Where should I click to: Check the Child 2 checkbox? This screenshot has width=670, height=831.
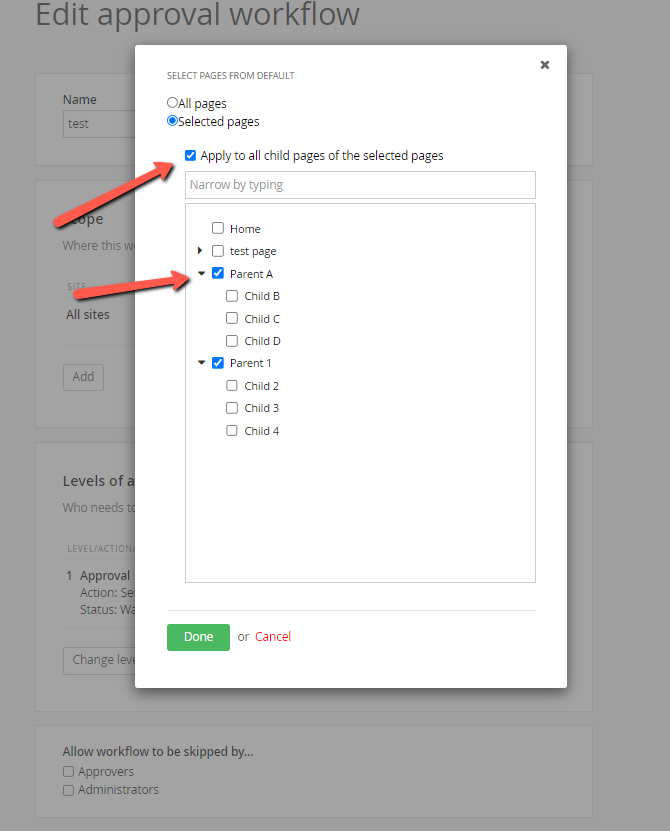pyautogui.click(x=232, y=385)
